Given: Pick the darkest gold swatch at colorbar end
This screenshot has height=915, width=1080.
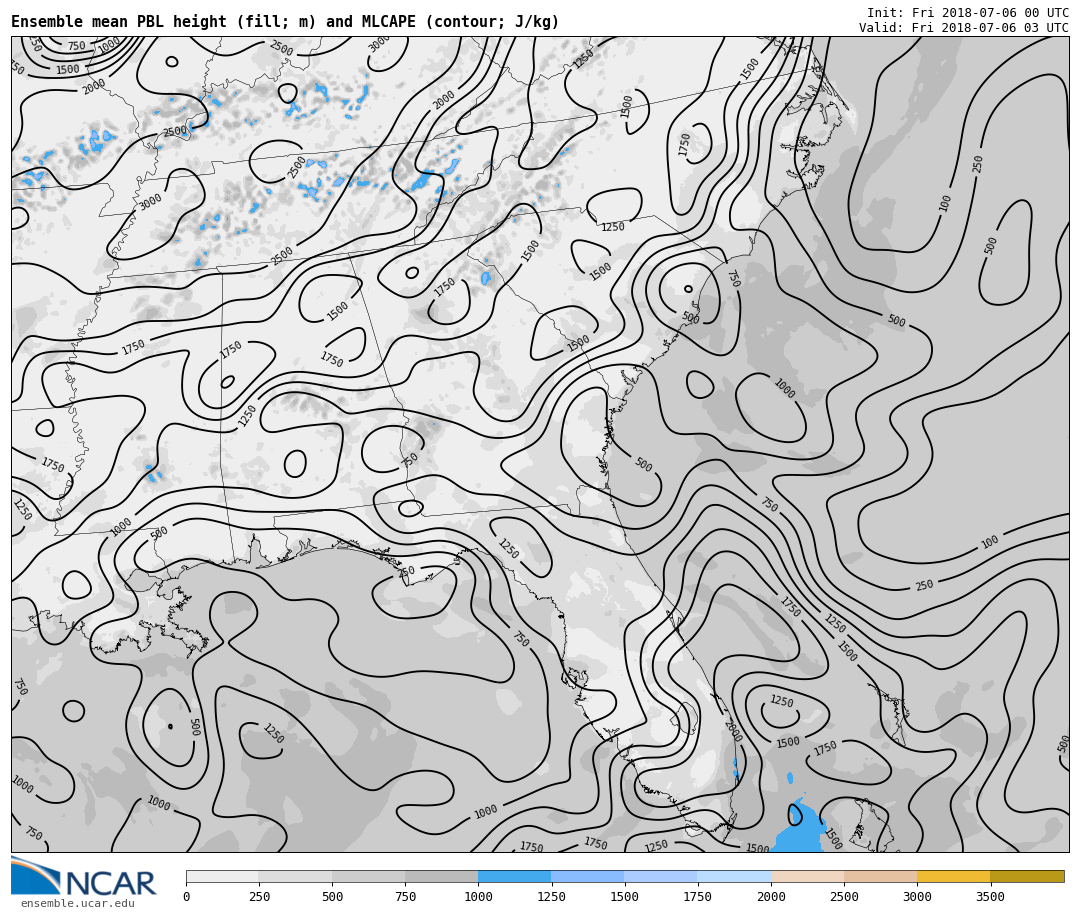Looking at the screenshot, I should [1027, 876].
